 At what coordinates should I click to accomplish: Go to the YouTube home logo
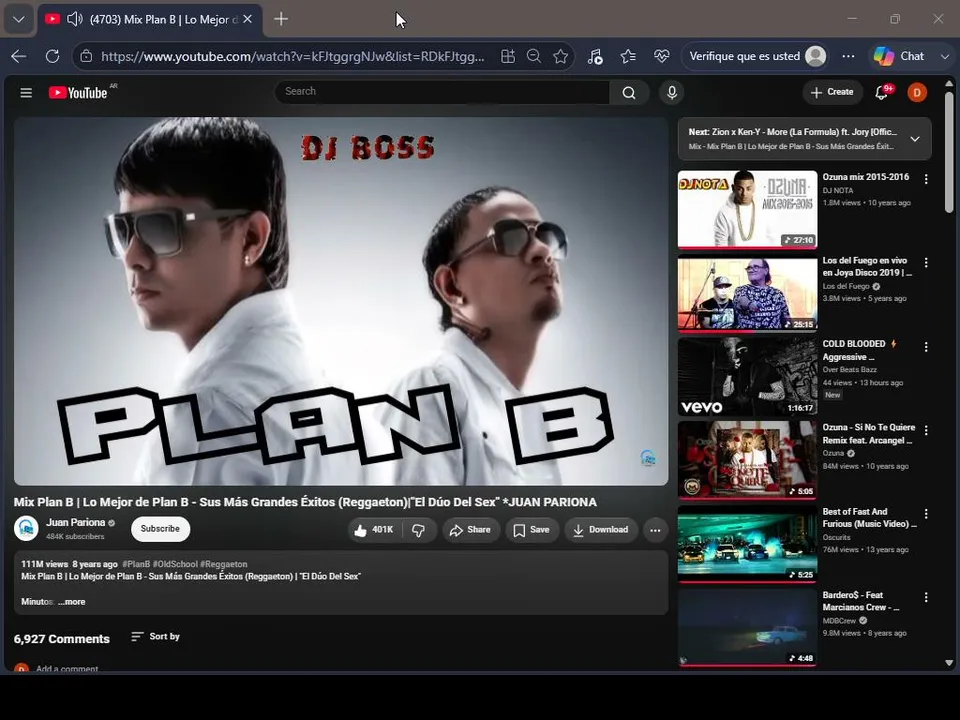tap(78, 92)
